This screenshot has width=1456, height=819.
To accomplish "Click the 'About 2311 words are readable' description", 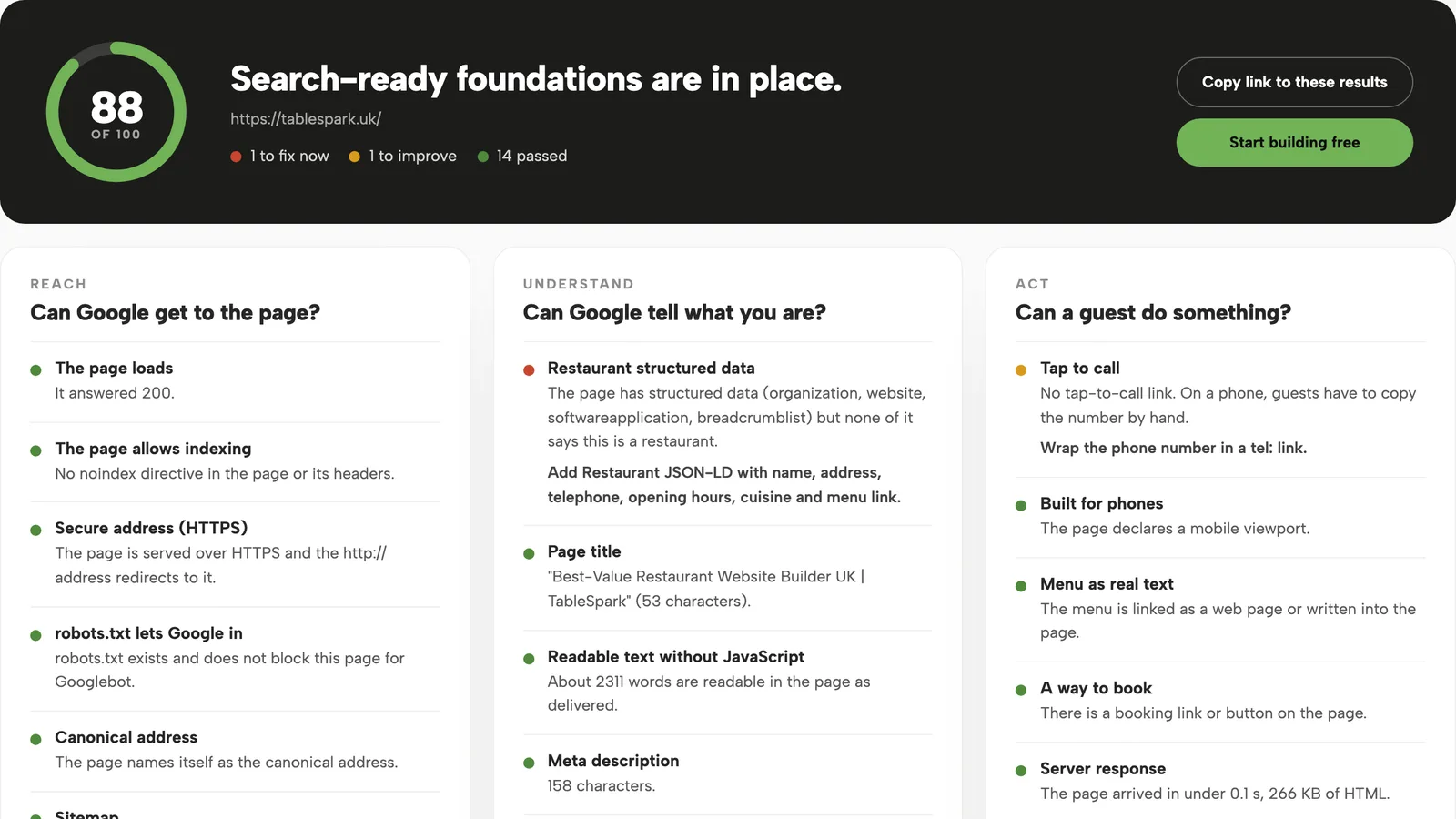I will coord(709,693).
